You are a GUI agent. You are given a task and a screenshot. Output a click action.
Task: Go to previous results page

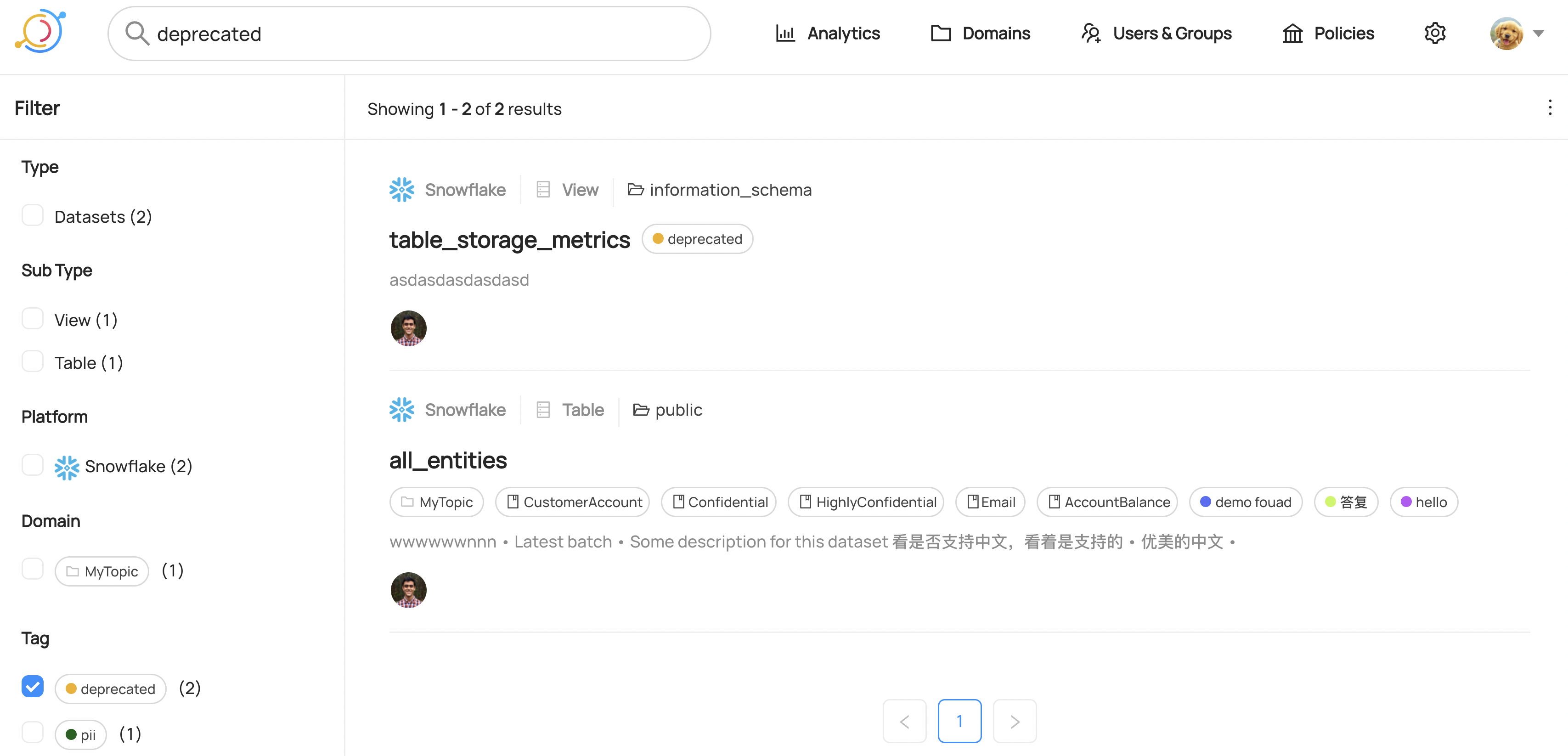coord(904,721)
